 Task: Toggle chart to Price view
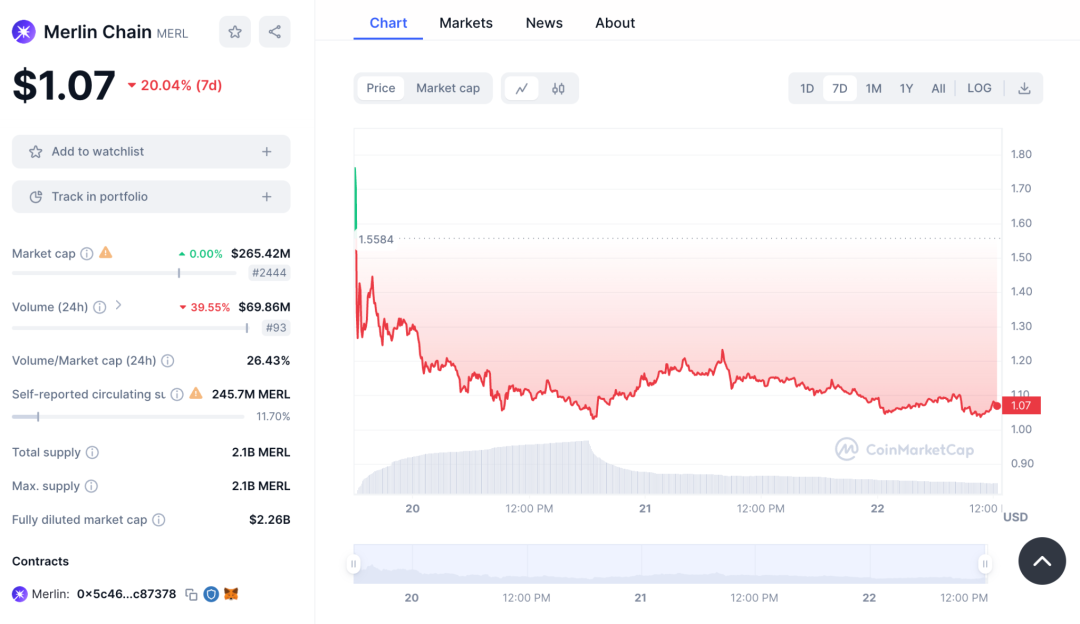tap(381, 88)
